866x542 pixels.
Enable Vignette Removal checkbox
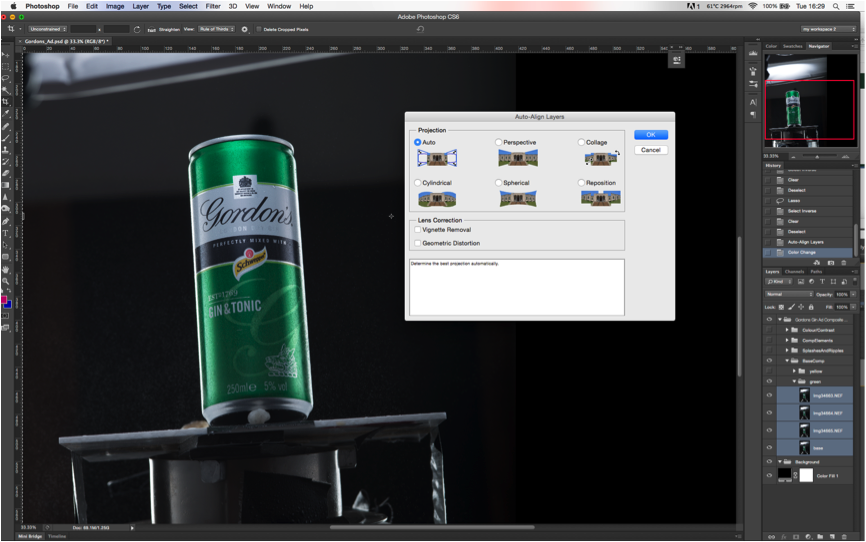pos(418,229)
